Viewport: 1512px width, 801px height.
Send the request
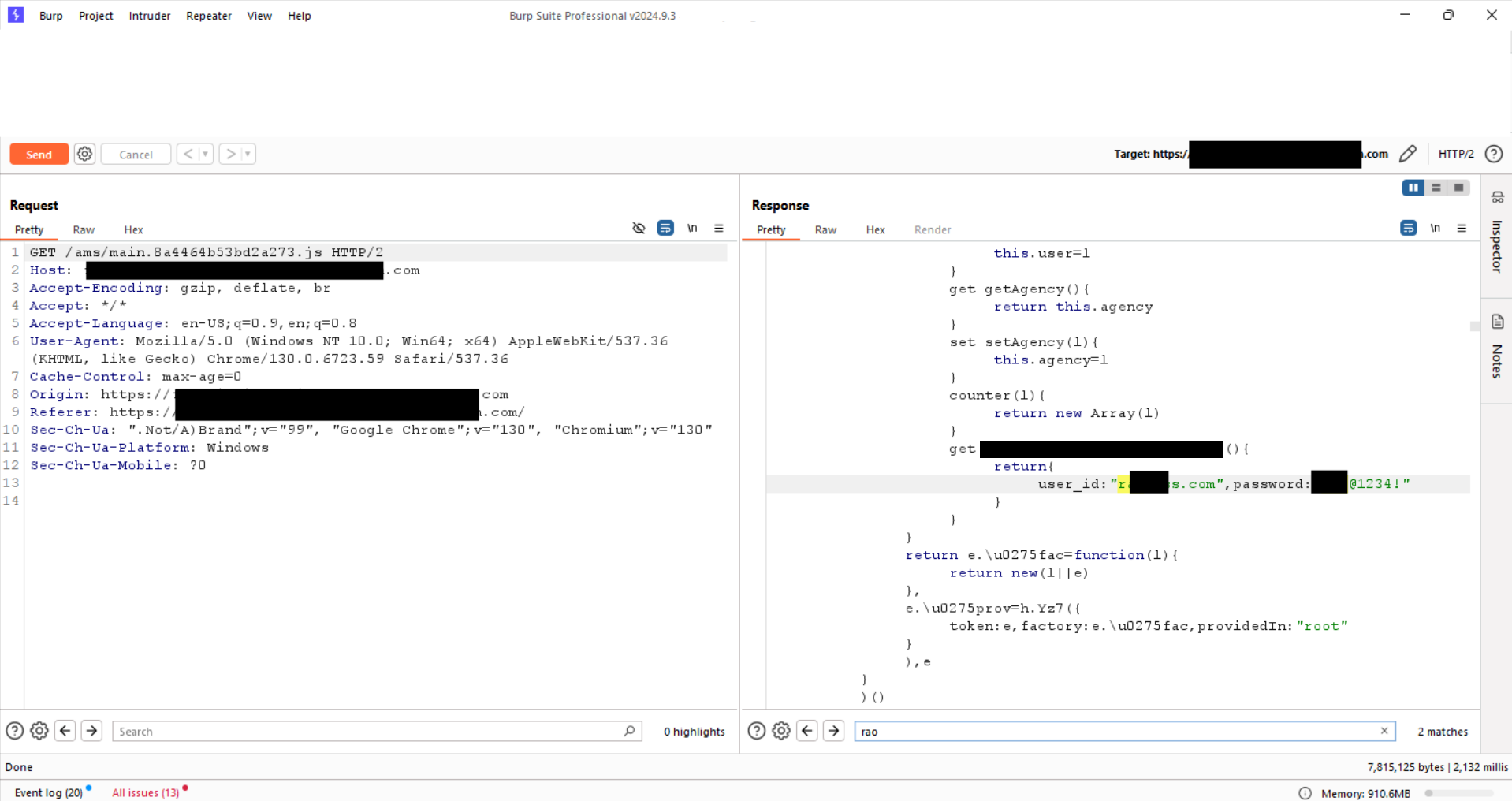[x=39, y=155]
